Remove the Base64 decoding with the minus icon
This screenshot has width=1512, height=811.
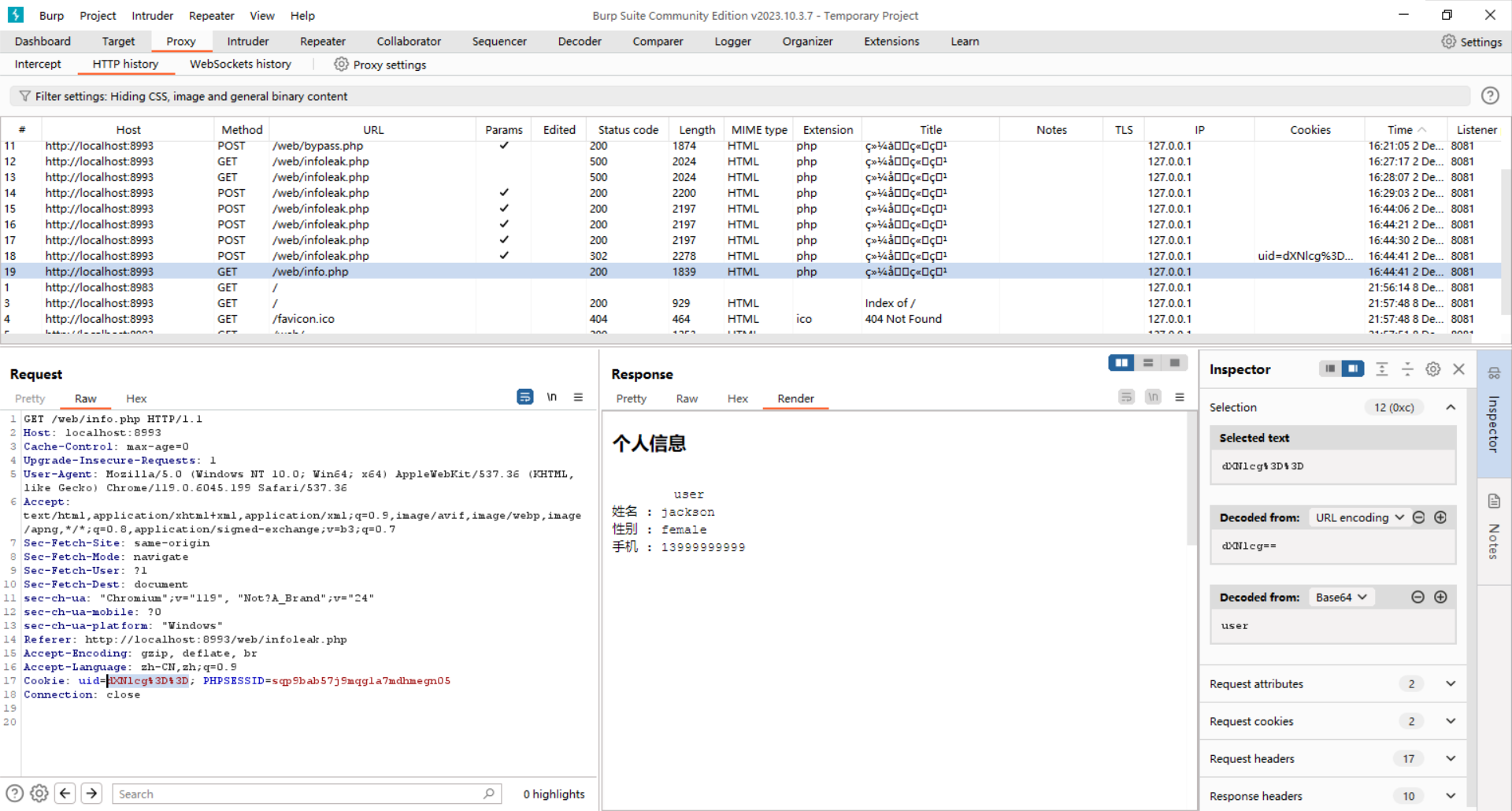tap(1417, 597)
